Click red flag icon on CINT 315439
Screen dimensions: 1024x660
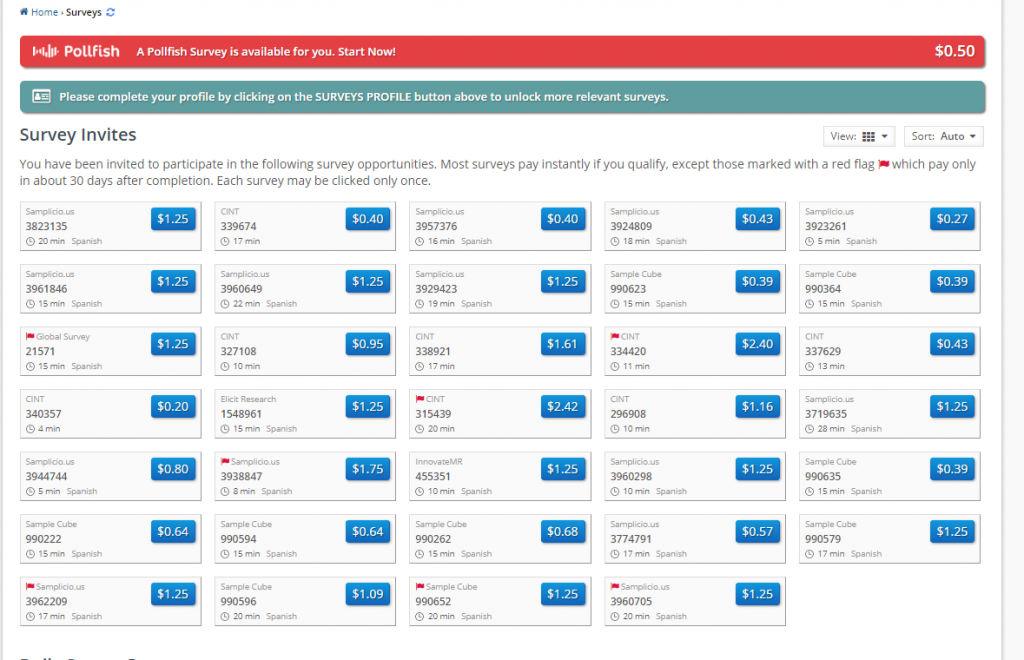420,398
